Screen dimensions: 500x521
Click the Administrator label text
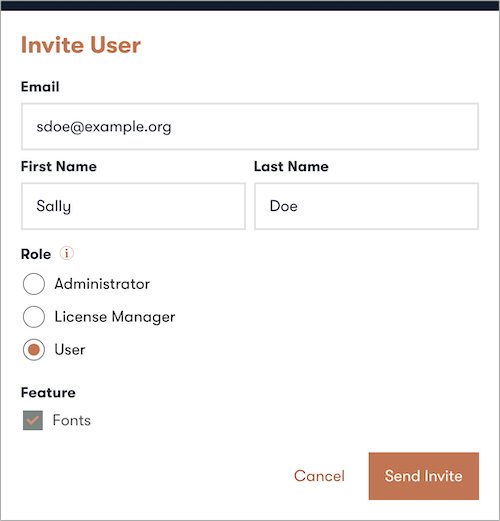102,284
